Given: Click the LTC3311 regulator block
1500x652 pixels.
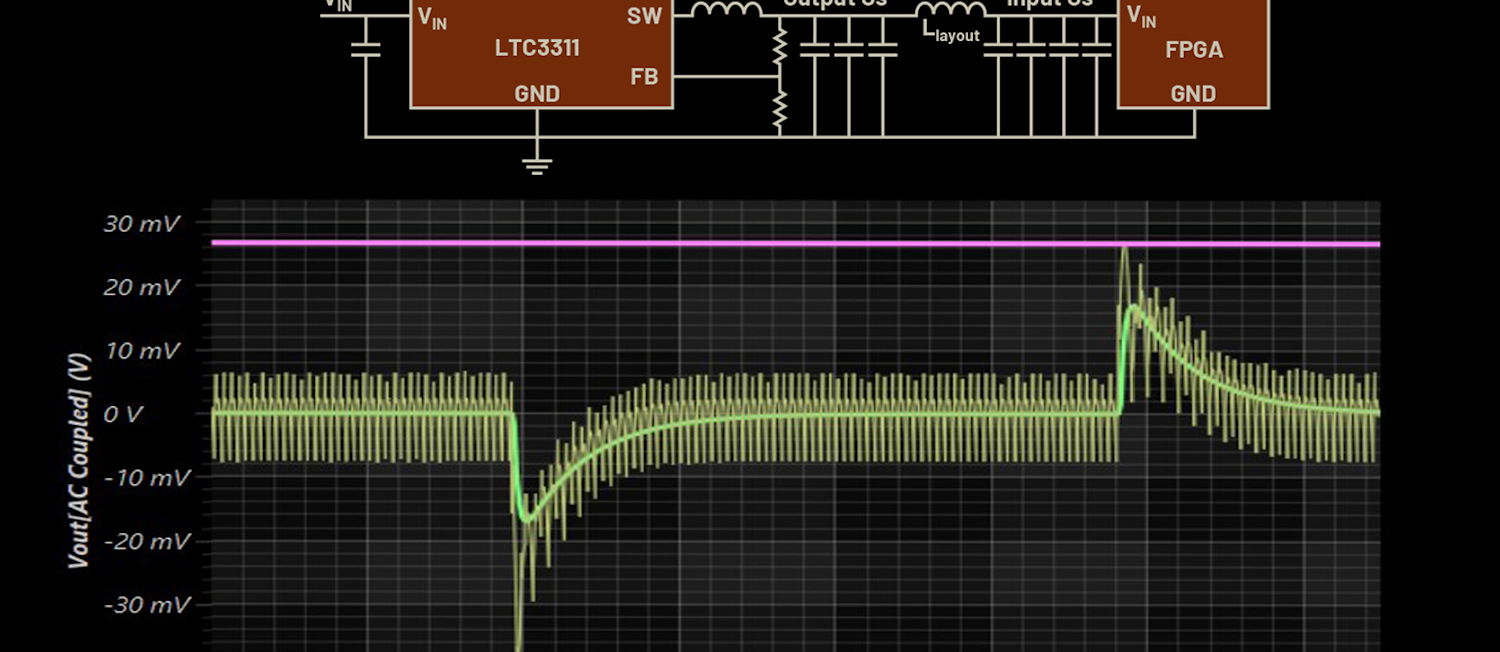Looking at the screenshot, I should (538, 48).
